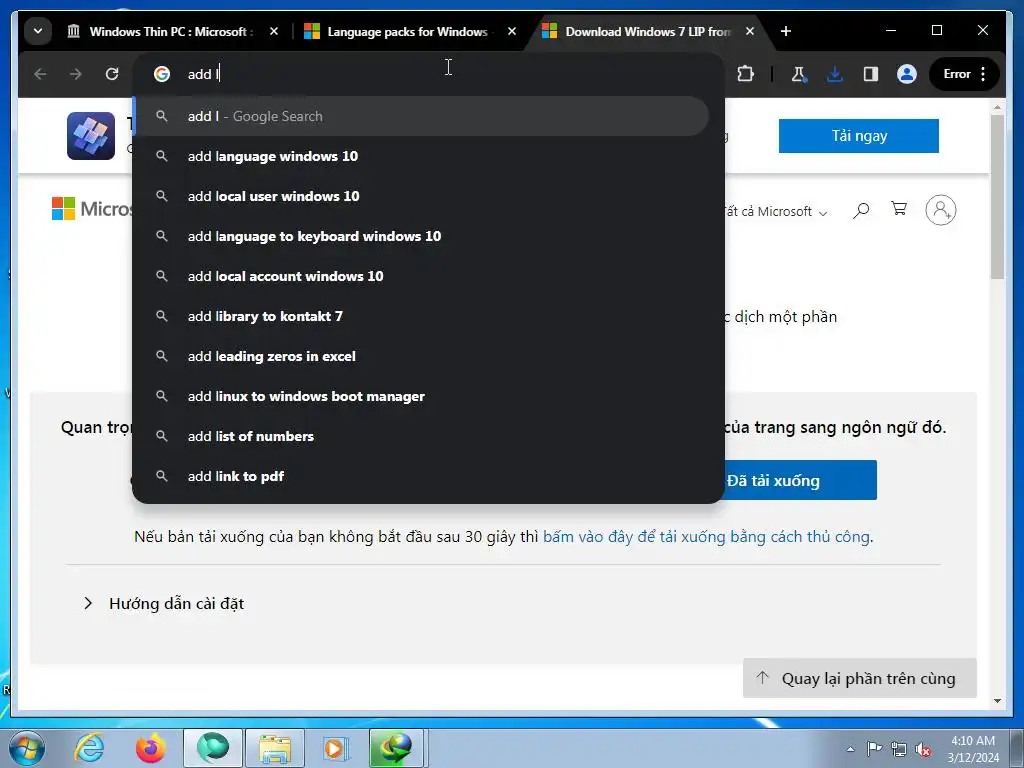Image resolution: width=1024 pixels, height=768 pixels.
Task: Toggle the browser side panel
Action: click(871, 74)
